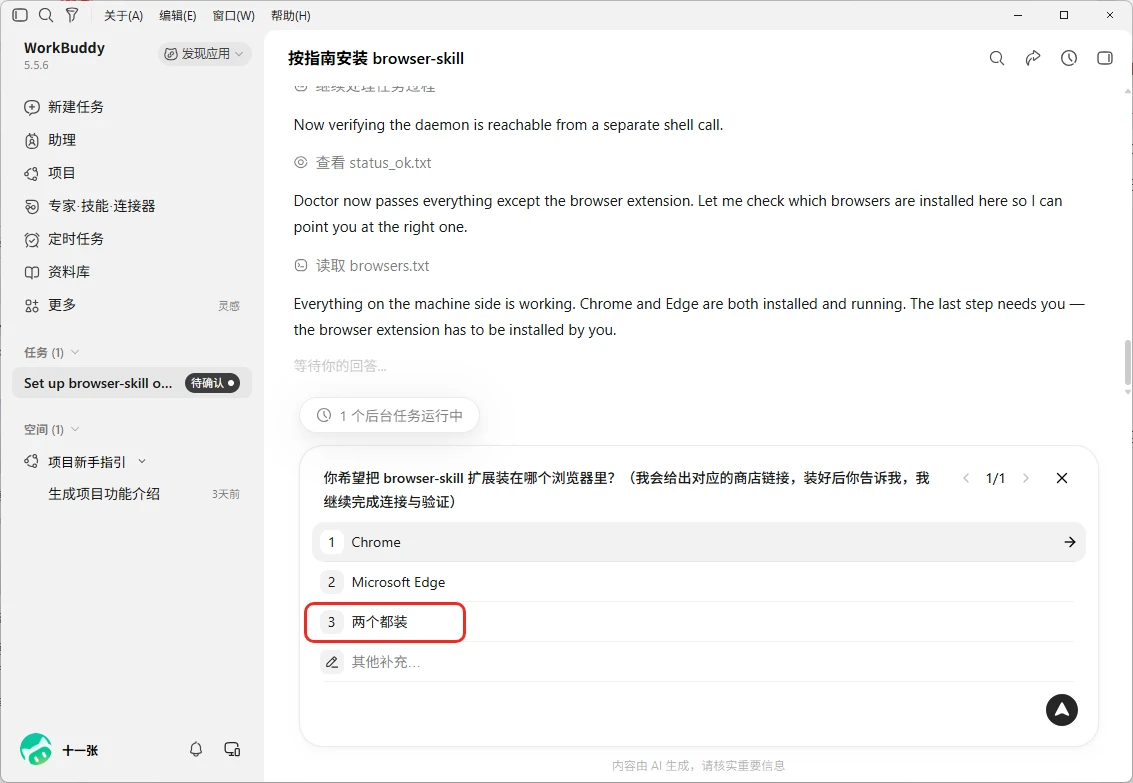Image resolution: width=1133 pixels, height=783 pixels.
Task: Click the 3天前 timestamp
Action: [x=225, y=494]
